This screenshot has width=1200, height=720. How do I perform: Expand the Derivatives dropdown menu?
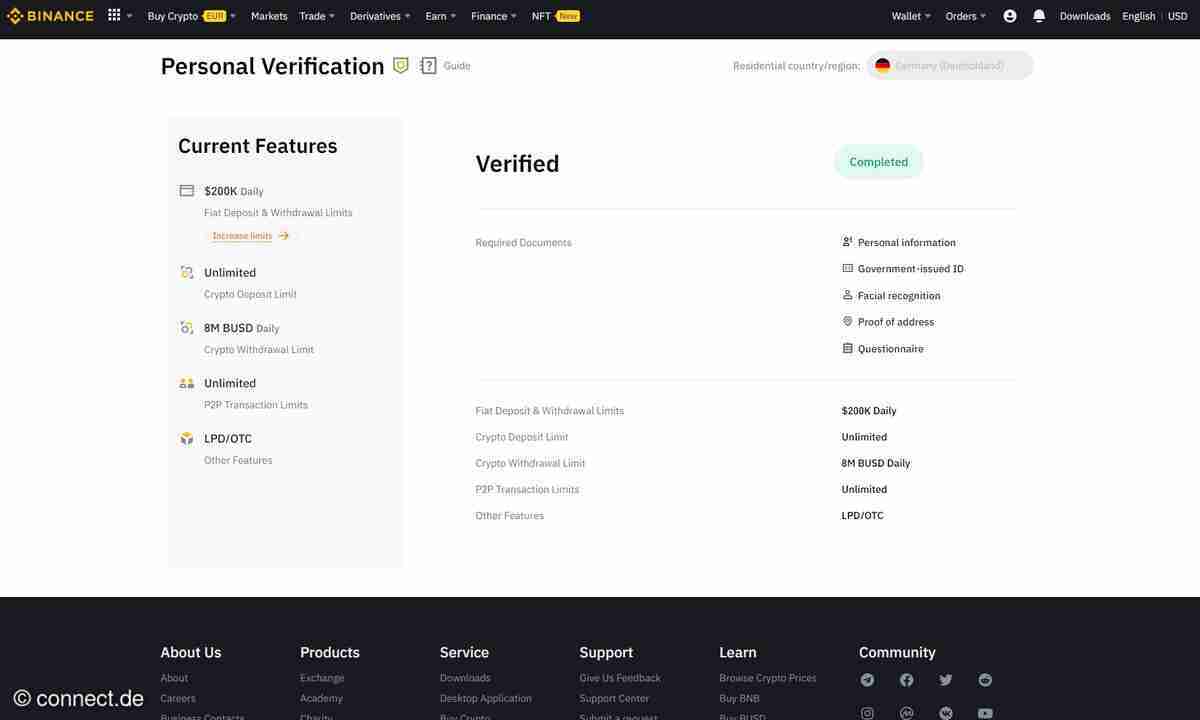pyautogui.click(x=380, y=16)
